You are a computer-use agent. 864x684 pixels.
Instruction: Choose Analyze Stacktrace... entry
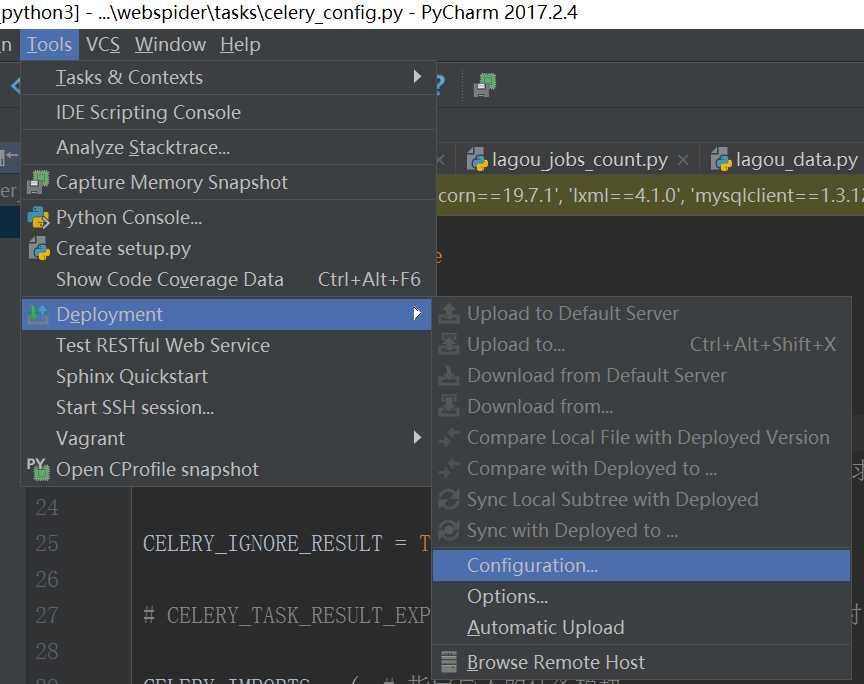point(226,148)
